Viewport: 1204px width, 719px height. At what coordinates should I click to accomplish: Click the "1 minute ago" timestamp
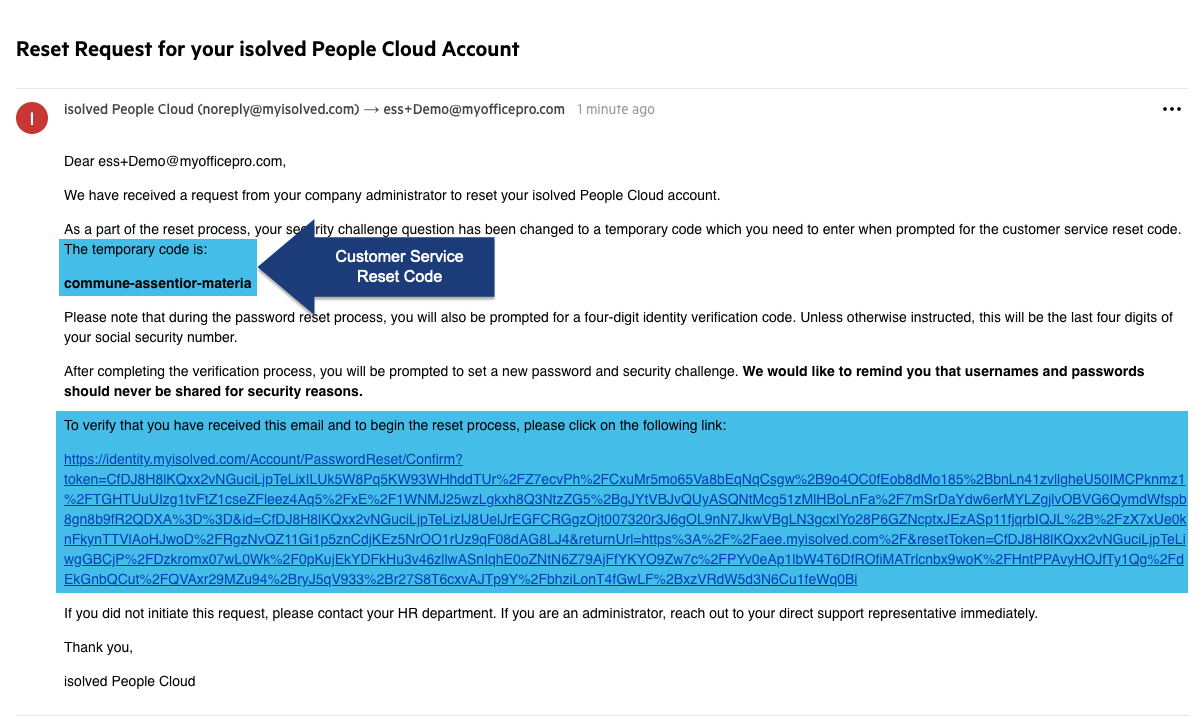[615, 109]
